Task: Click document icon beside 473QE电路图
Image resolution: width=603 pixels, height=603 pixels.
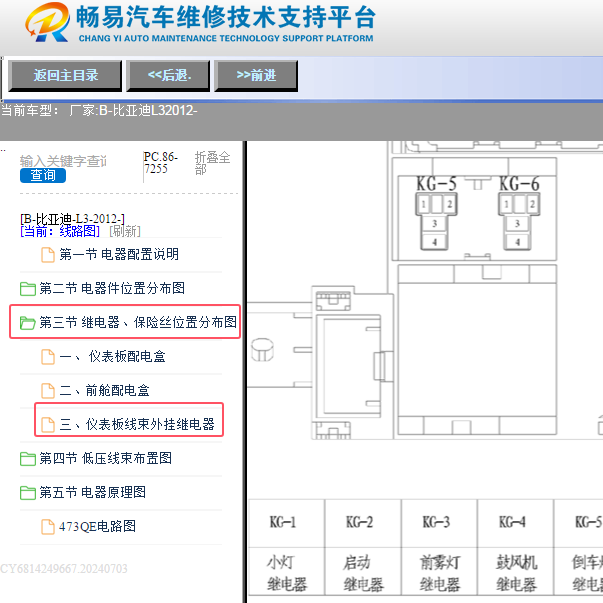Action: 48,527
